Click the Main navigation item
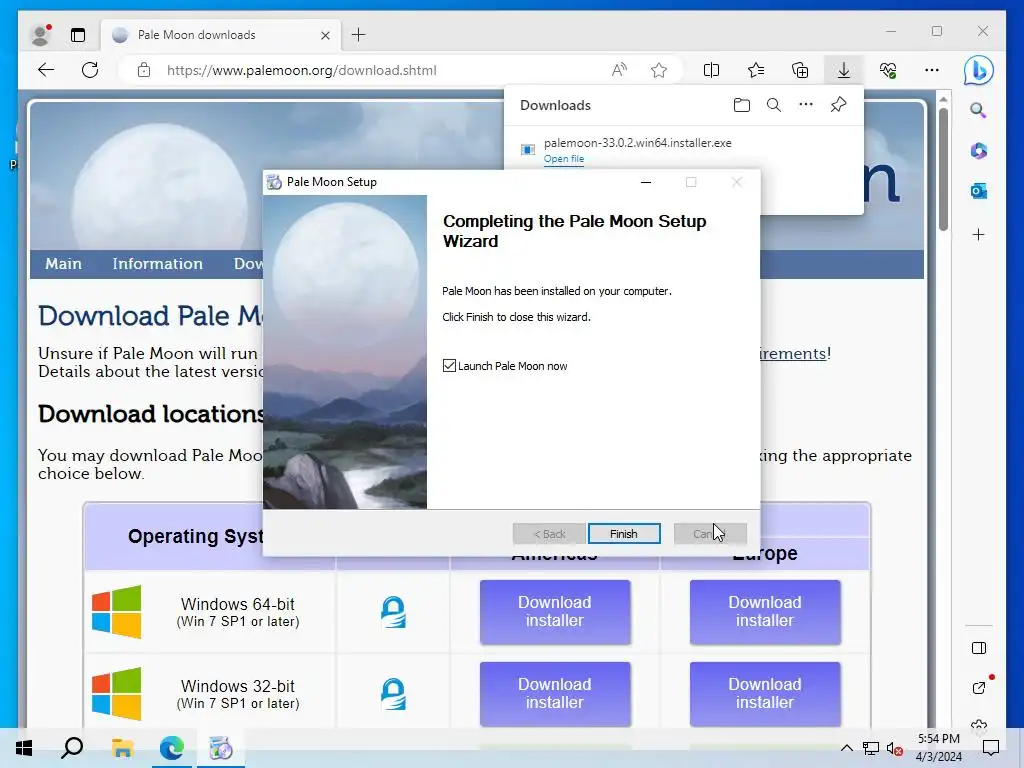1024x768 pixels. [x=63, y=264]
